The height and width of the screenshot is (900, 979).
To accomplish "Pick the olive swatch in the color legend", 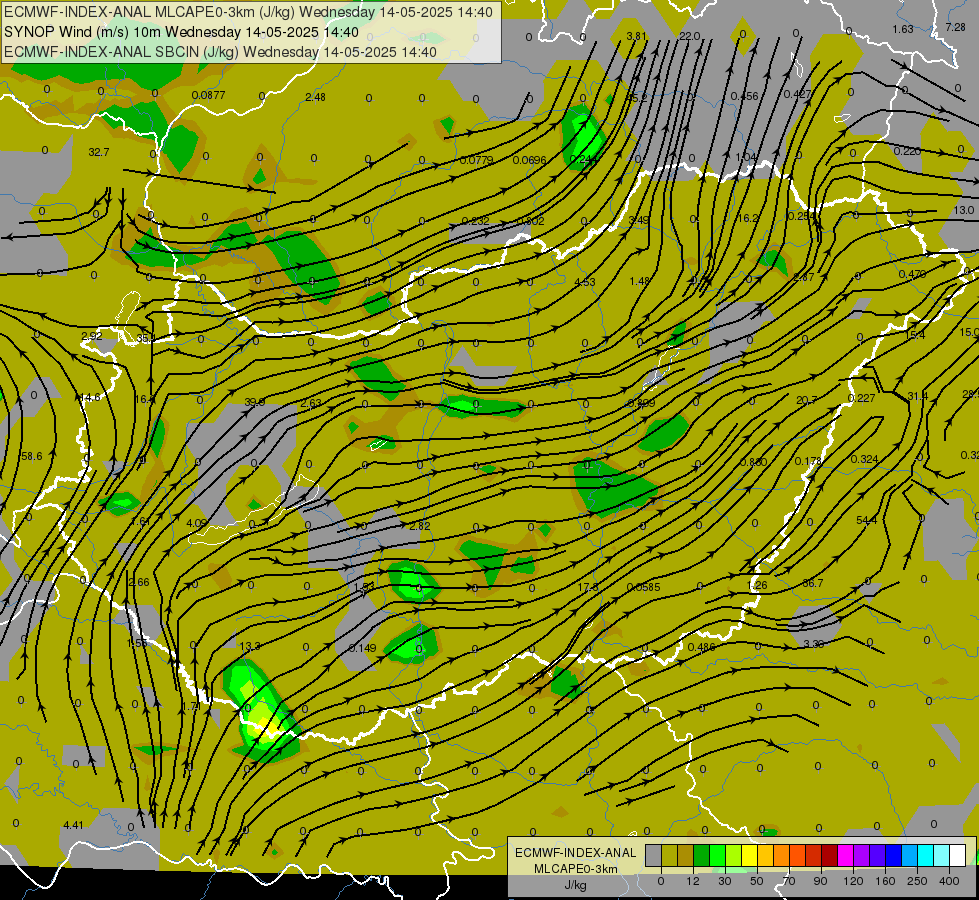I will pos(669,855).
